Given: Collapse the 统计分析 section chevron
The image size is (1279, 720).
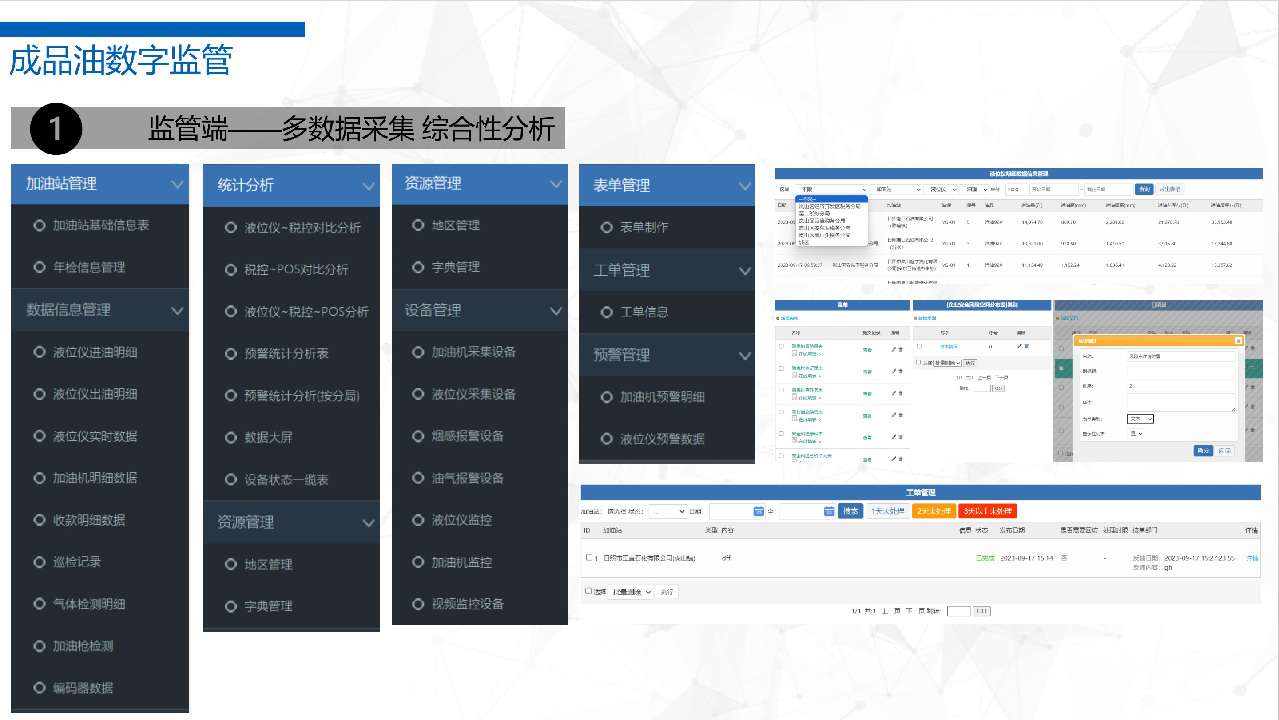Looking at the screenshot, I should 368,186.
